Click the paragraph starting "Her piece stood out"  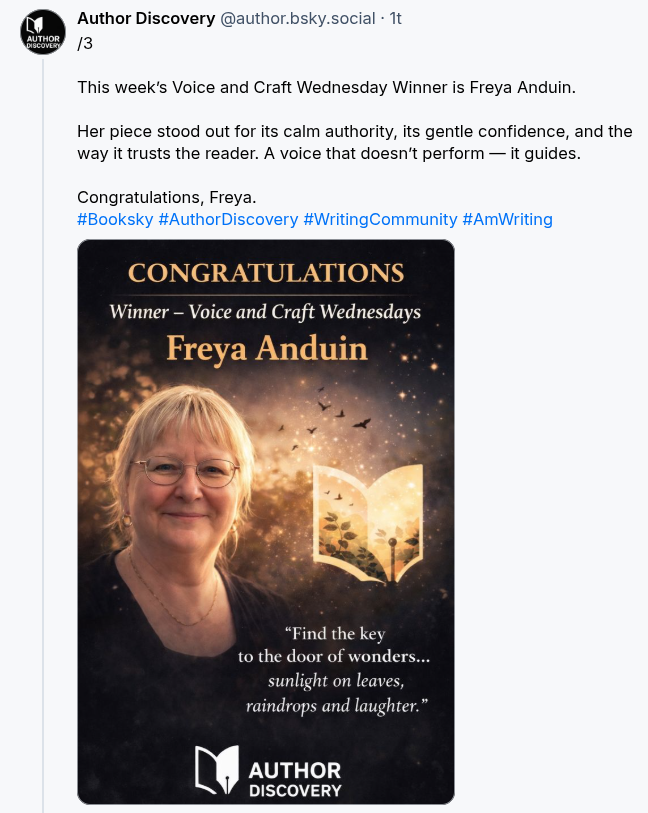pyautogui.click(x=355, y=142)
